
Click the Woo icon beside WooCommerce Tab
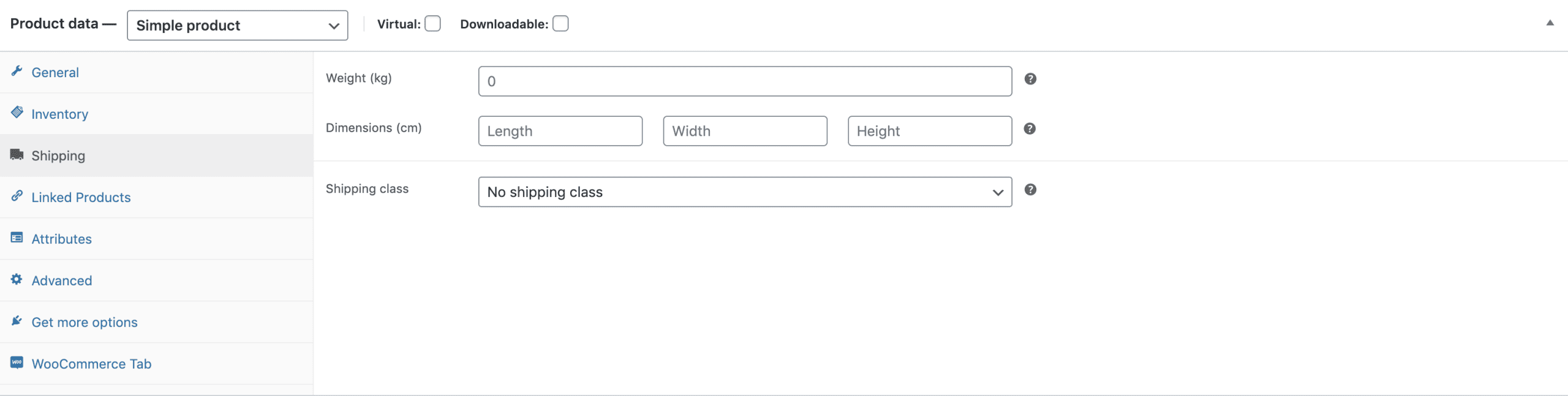17,362
